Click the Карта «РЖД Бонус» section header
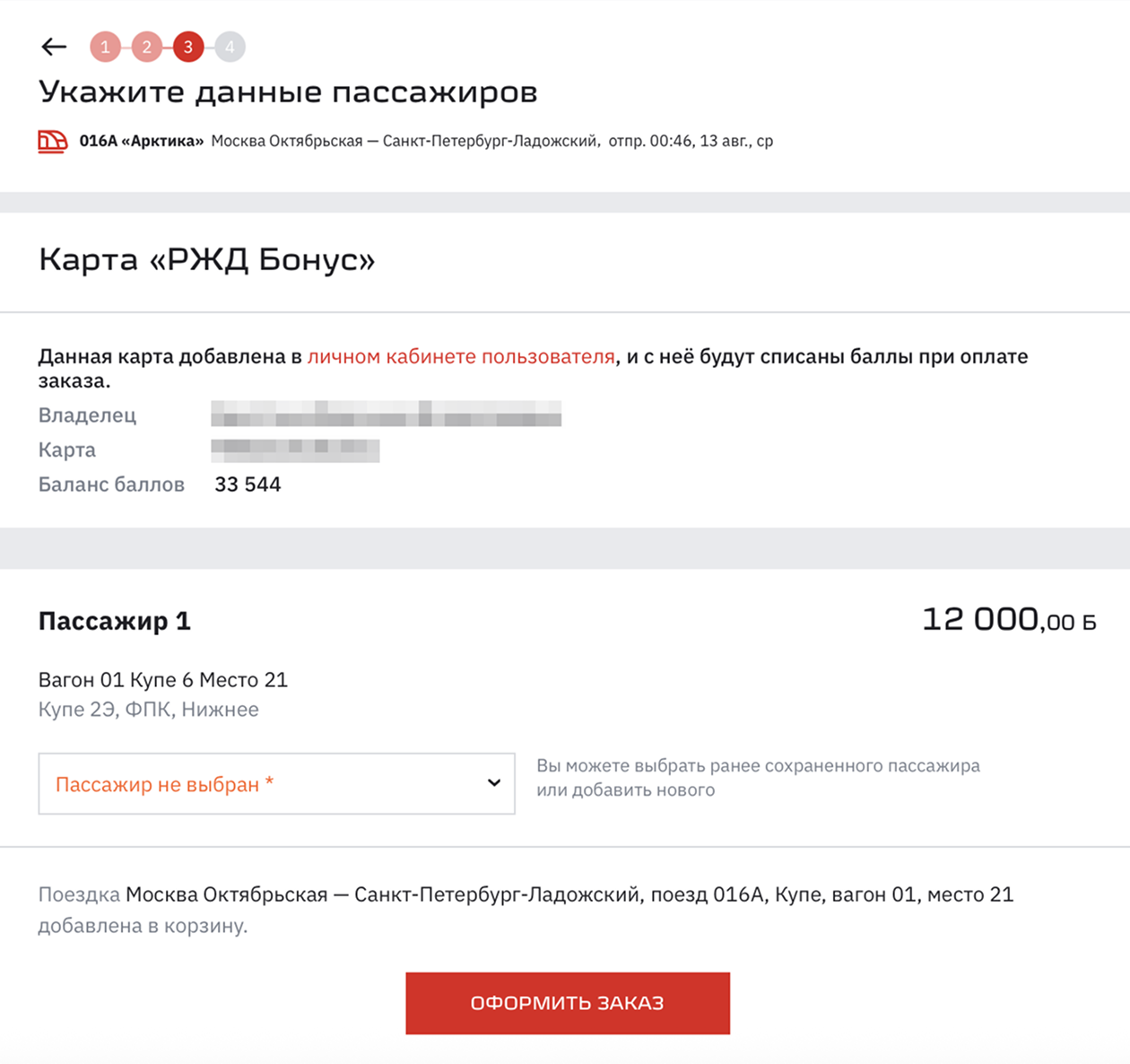 point(206,261)
